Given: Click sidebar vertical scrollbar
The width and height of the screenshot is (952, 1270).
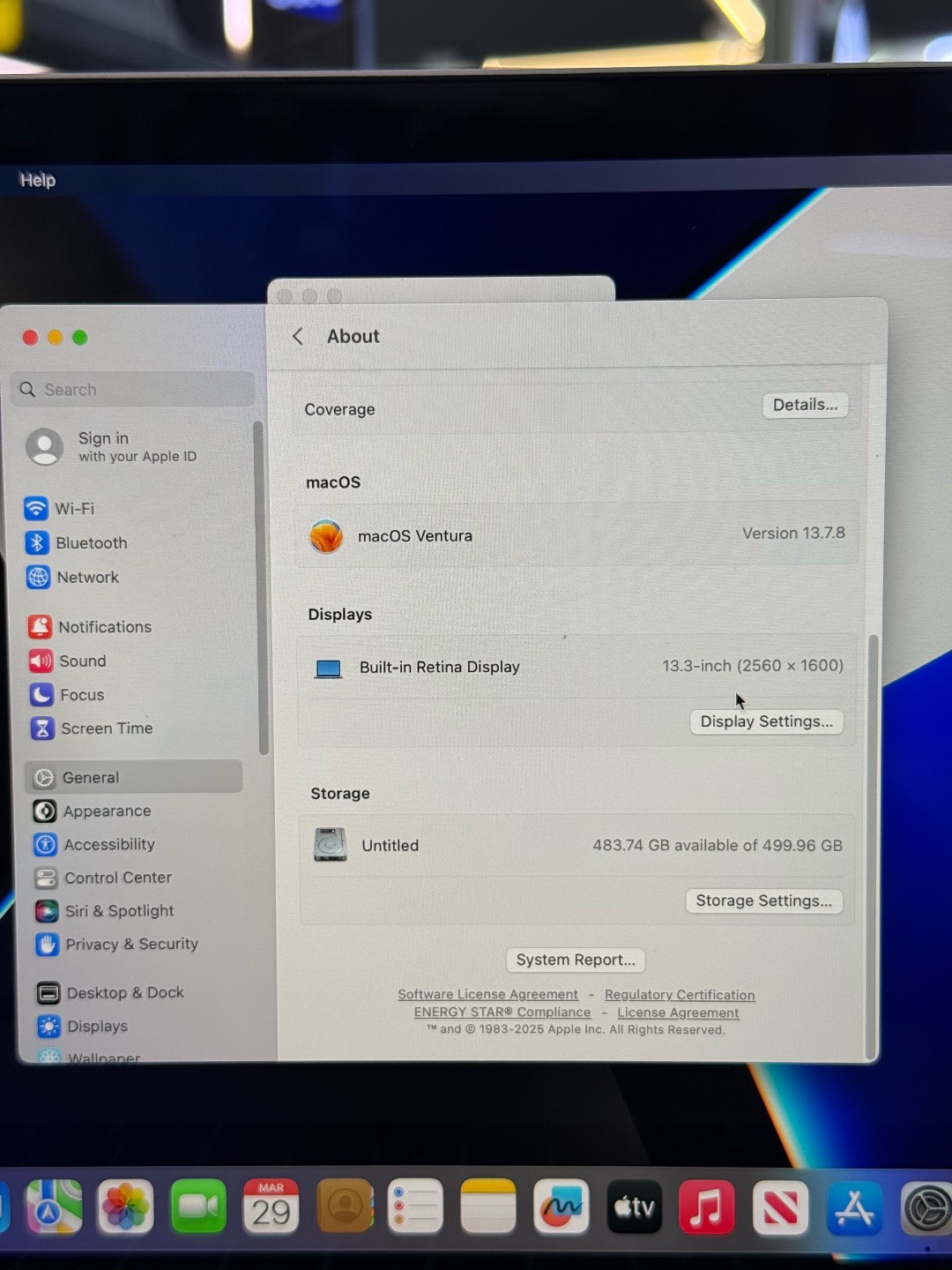Looking at the screenshot, I should [261, 586].
